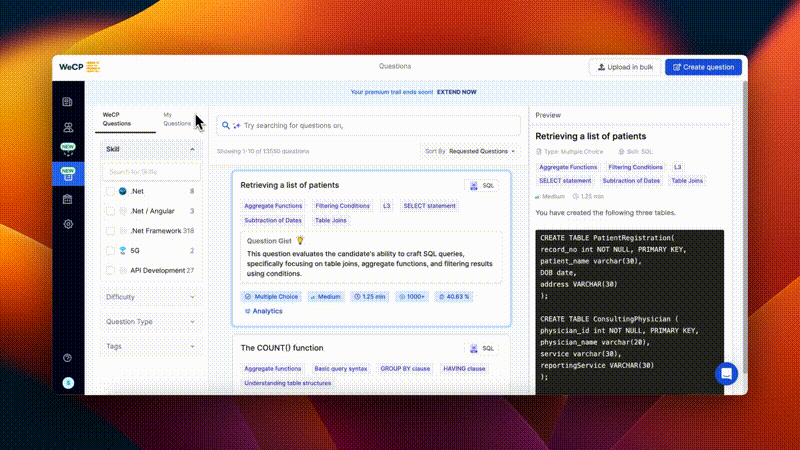Click GROUP BY clause tag
The height and width of the screenshot is (450, 800).
pyautogui.click(x=405, y=369)
